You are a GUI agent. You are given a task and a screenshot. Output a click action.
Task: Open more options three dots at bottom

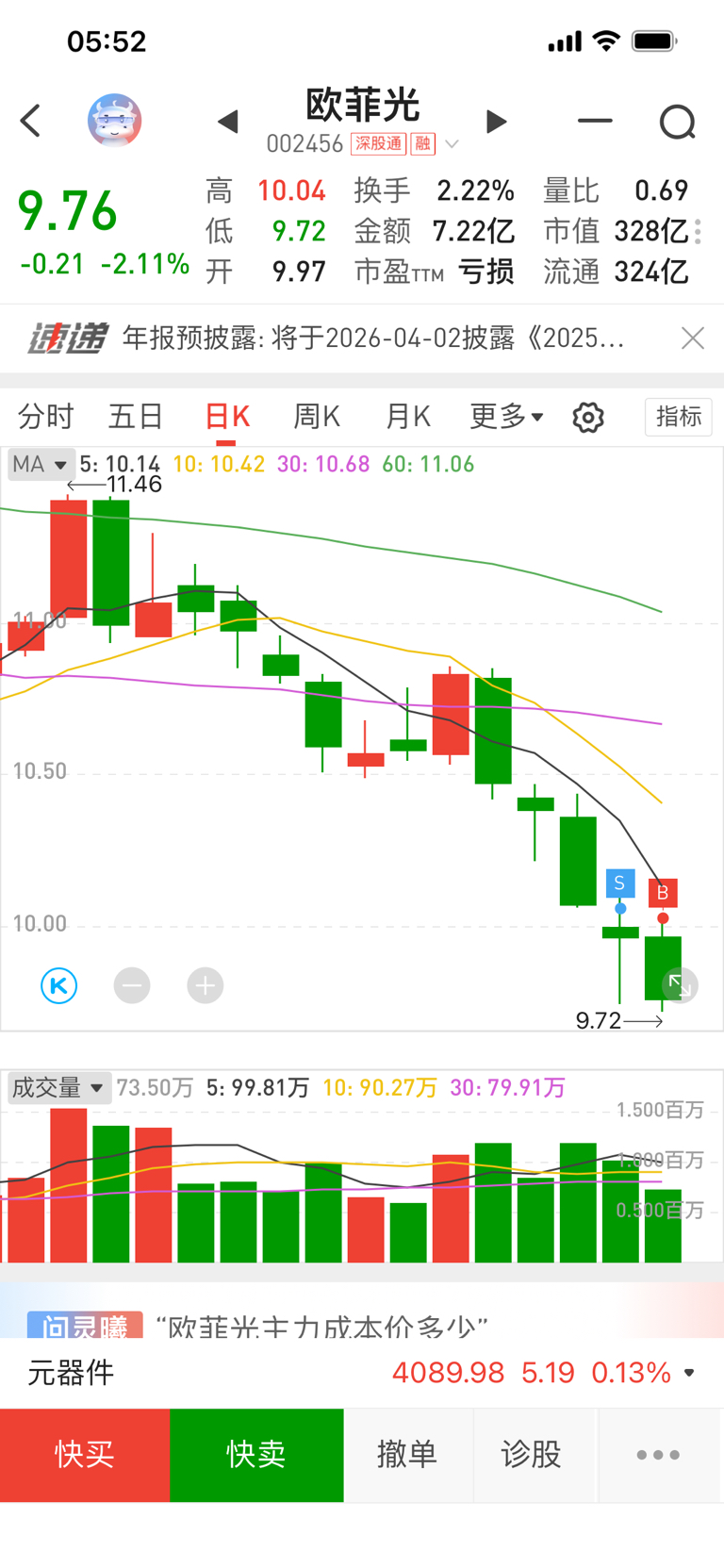coord(658,1455)
